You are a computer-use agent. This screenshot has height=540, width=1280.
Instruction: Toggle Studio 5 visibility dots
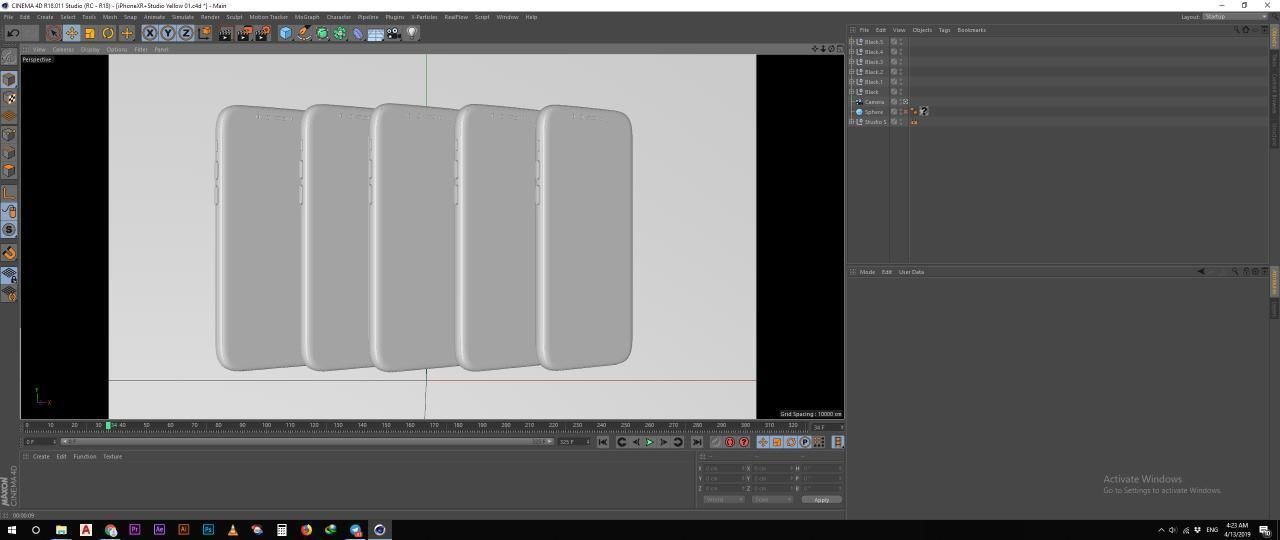tap(901, 122)
